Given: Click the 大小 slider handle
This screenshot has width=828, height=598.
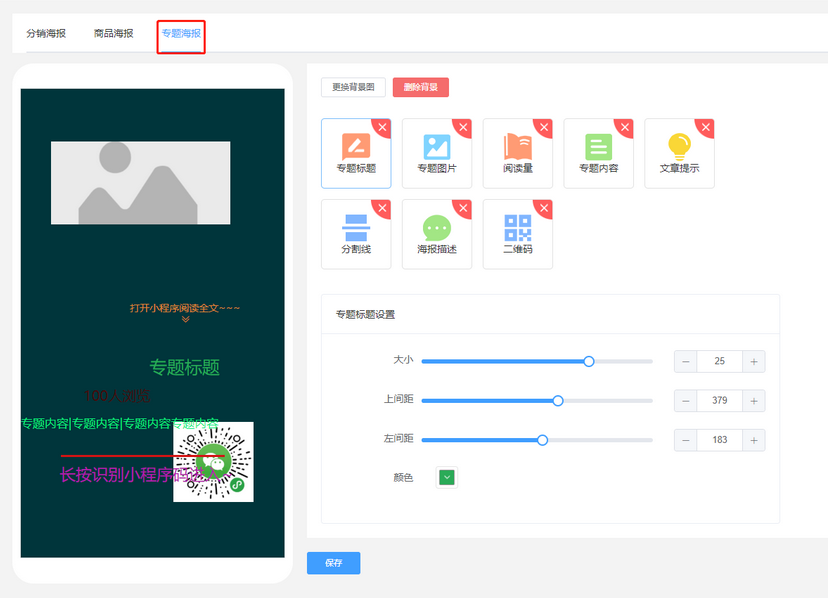Looking at the screenshot, I should pos(589,361).
